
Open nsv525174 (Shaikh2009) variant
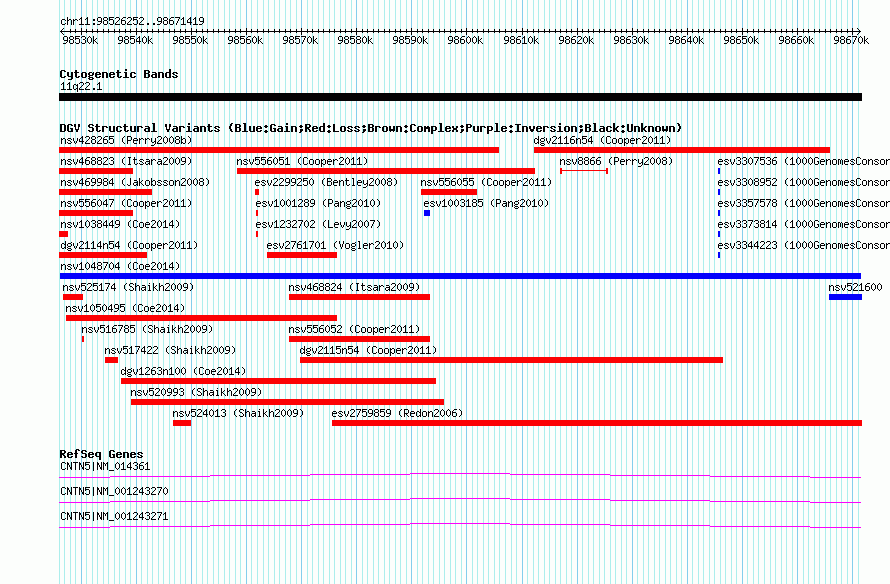coord(128,287)
